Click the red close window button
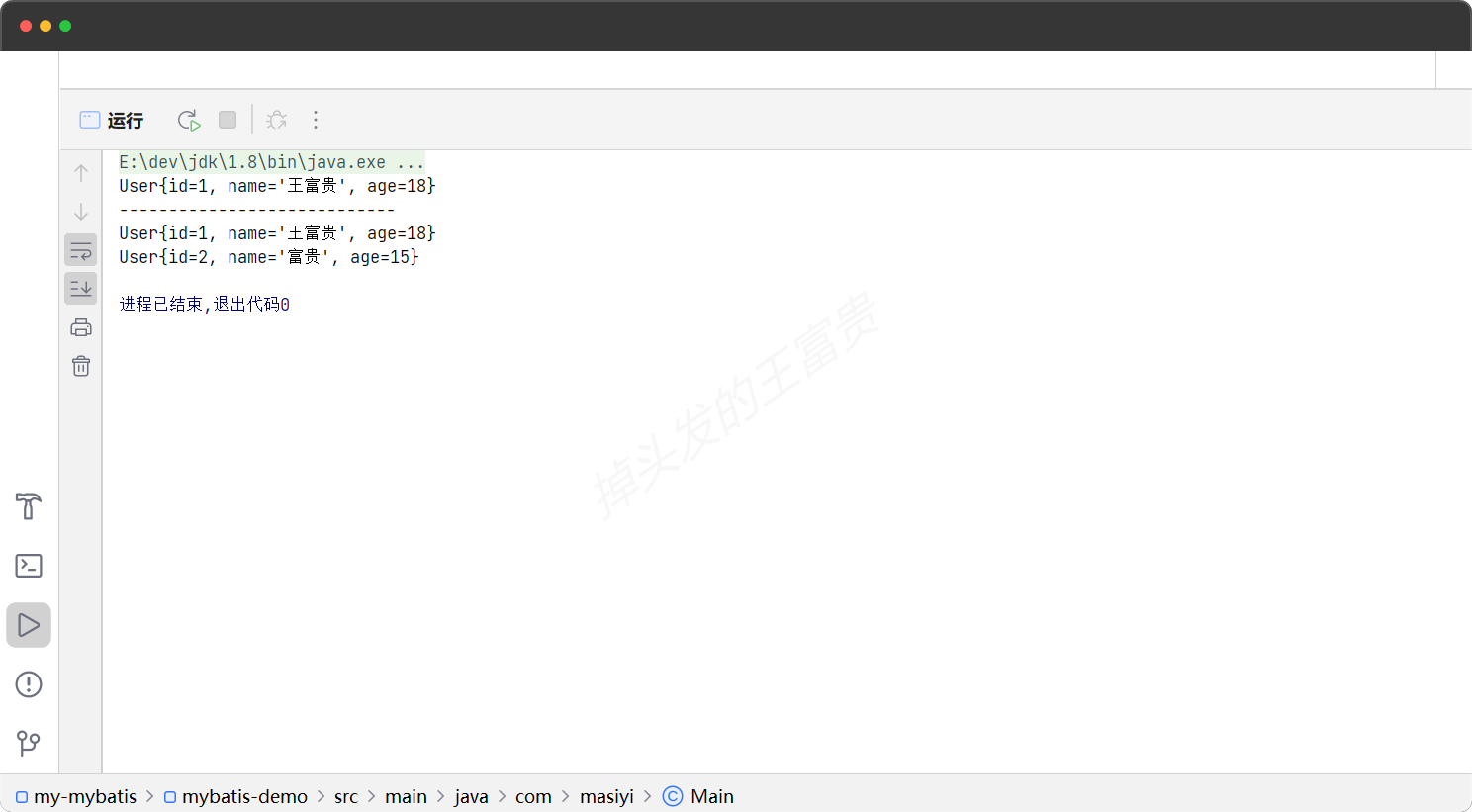 point(26,26)
